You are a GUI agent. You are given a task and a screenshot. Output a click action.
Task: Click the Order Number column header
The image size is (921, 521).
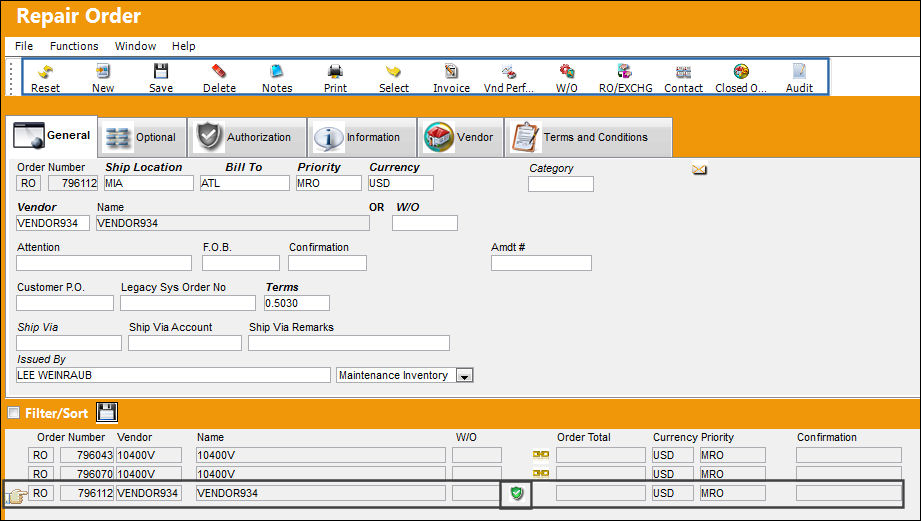pyautogui.click(x=70, y=438)
